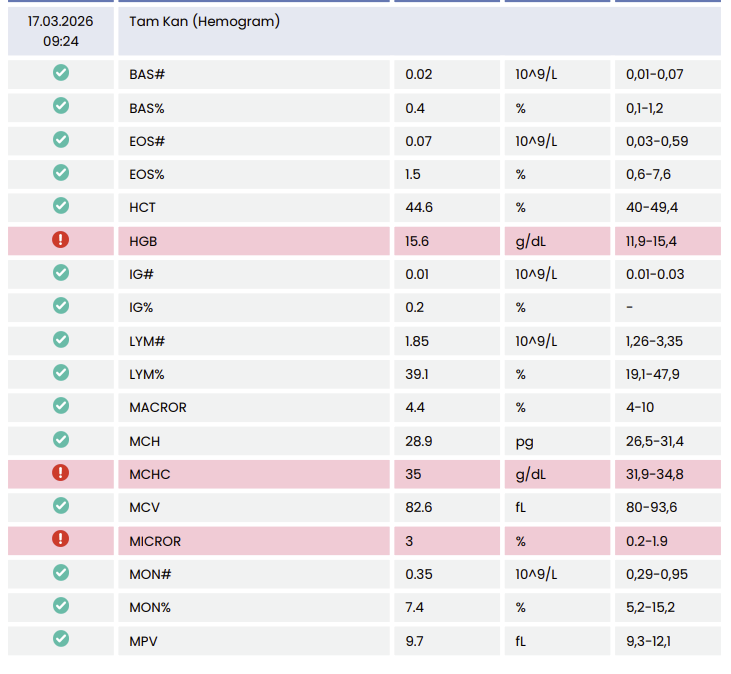The width and height of the screenshot is (731, 674).
Task: Click the red alert icon for MCHC
Action: [60, 473]
